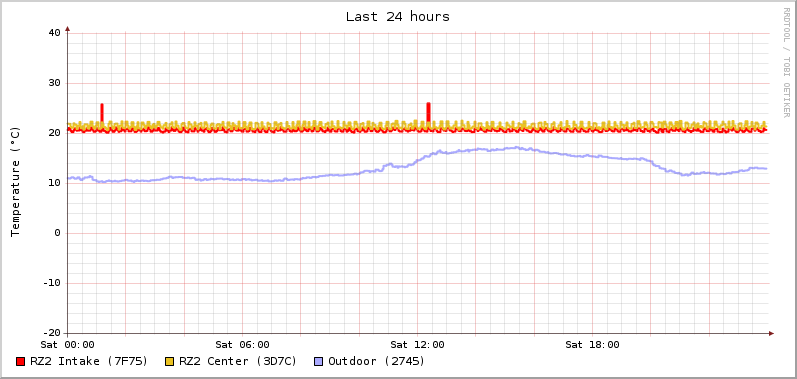Select the RZ2 Center (3D7C) legend label
Image resolution: width=797 pixels, height=379 pixels.
[238, 361]
